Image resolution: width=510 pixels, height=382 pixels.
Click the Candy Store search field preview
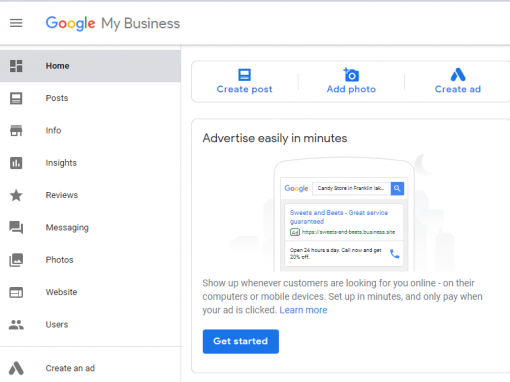[x=351, y=188]
